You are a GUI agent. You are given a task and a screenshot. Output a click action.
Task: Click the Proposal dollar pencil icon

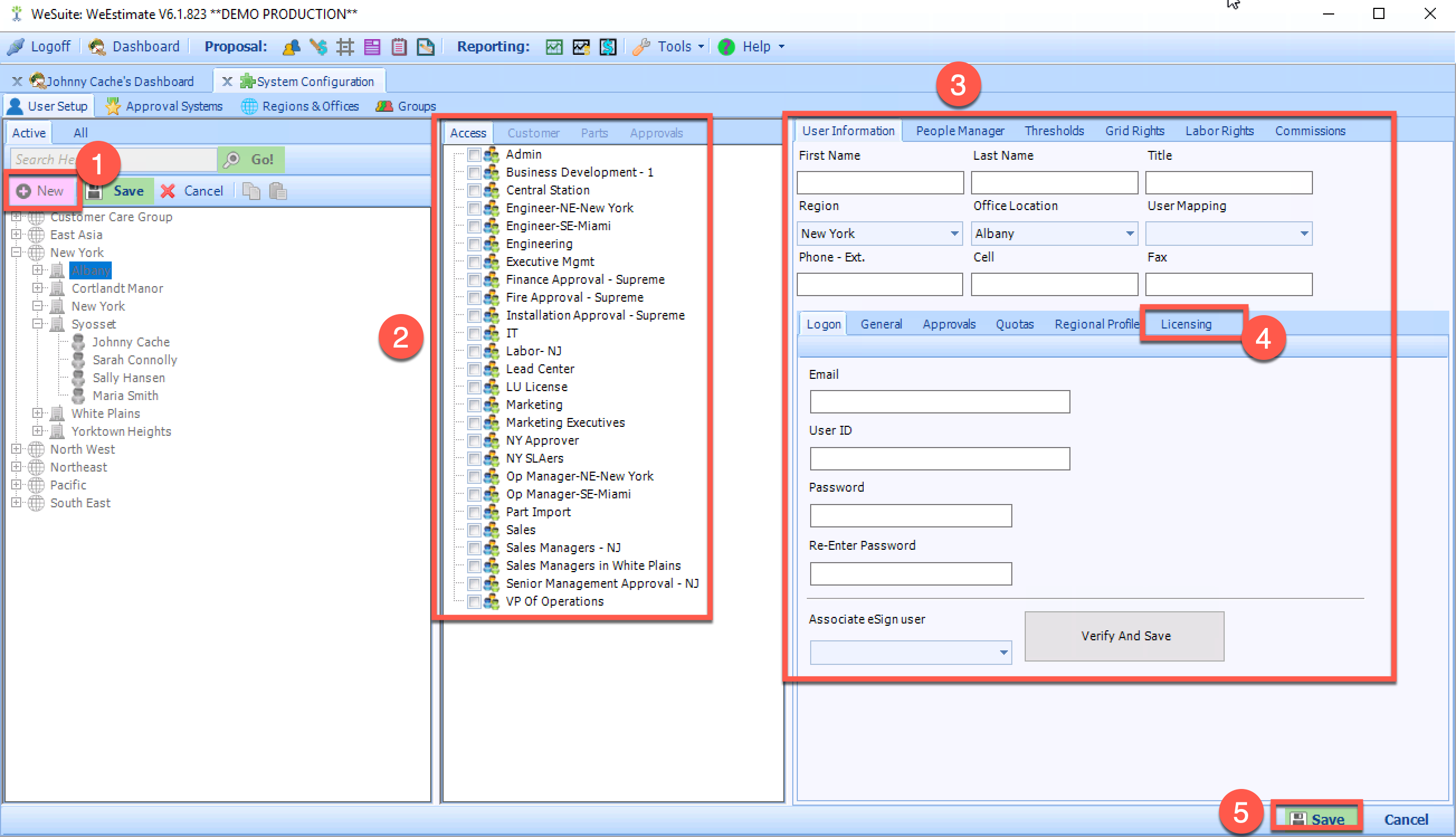(318, 46)
